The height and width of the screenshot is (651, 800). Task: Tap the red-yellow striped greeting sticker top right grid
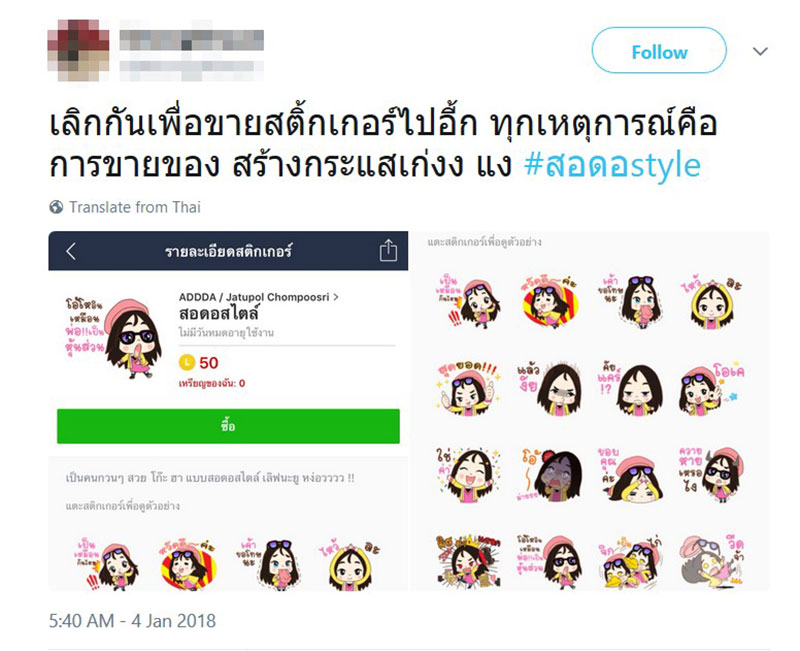[x=550, y=302]
